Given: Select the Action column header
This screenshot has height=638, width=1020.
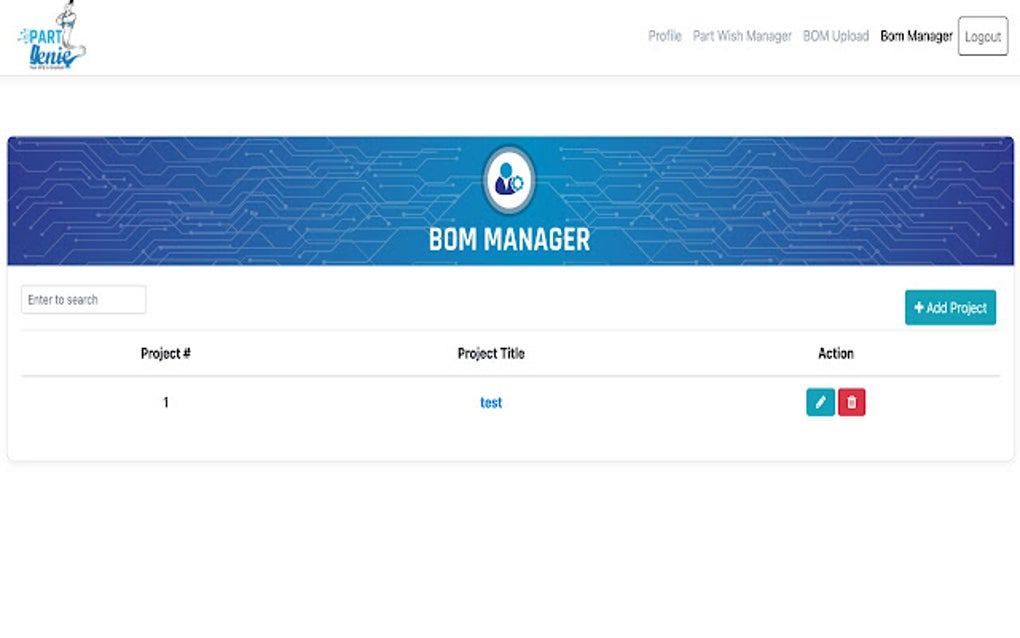Looking at the screenshot, I should [835, 353].
